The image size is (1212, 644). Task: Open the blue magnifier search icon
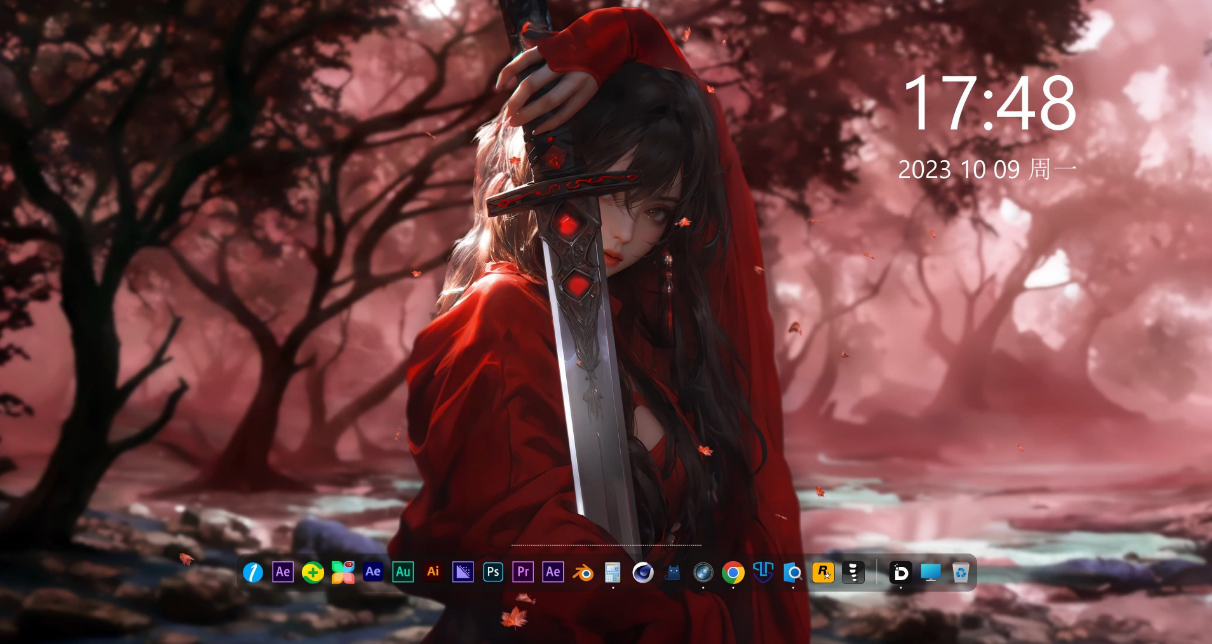click(x=793, y=572)
